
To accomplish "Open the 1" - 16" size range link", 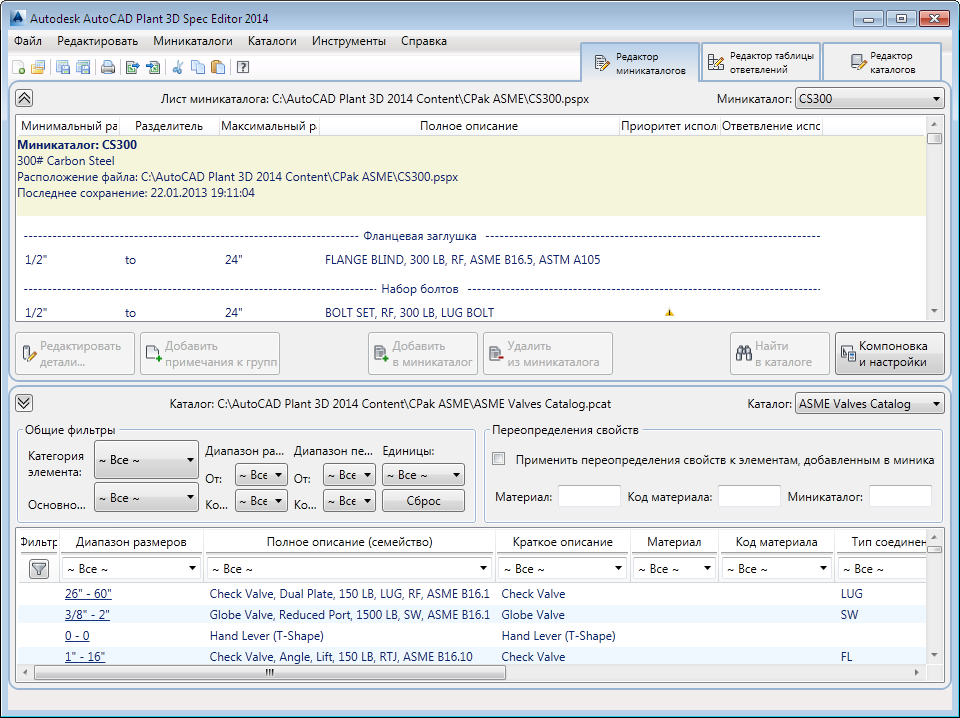I will click(85, 657).
